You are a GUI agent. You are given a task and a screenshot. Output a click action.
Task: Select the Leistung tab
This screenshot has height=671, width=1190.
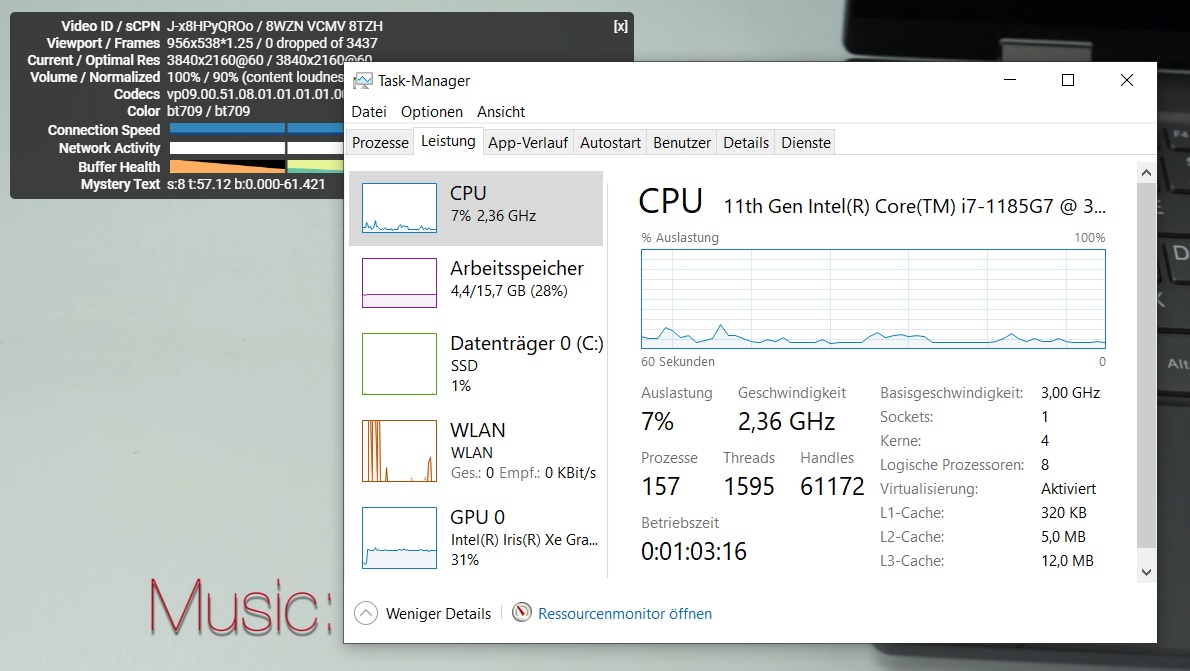pos(449,141)
